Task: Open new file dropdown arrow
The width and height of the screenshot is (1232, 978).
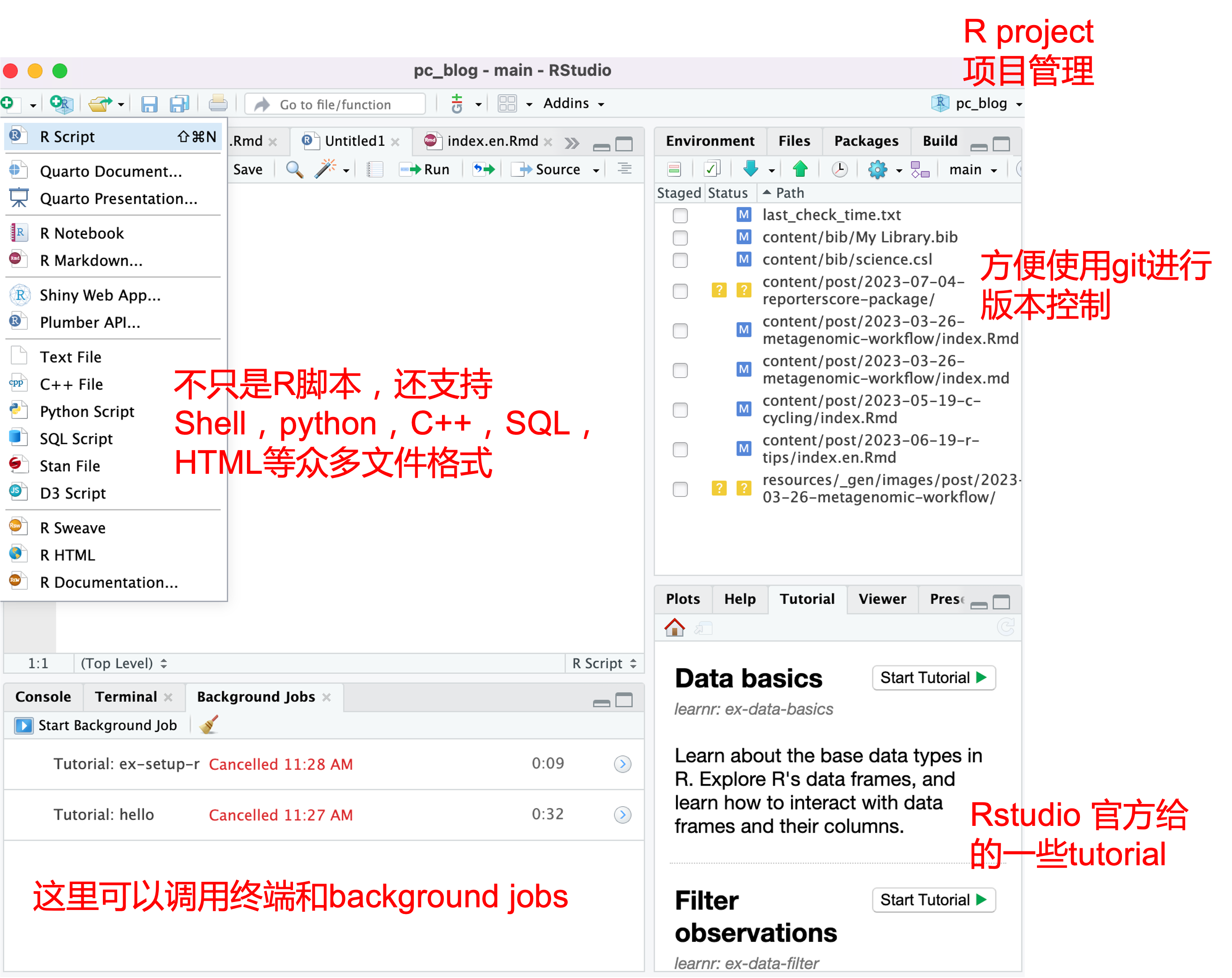Action: (x=33, y=105)
